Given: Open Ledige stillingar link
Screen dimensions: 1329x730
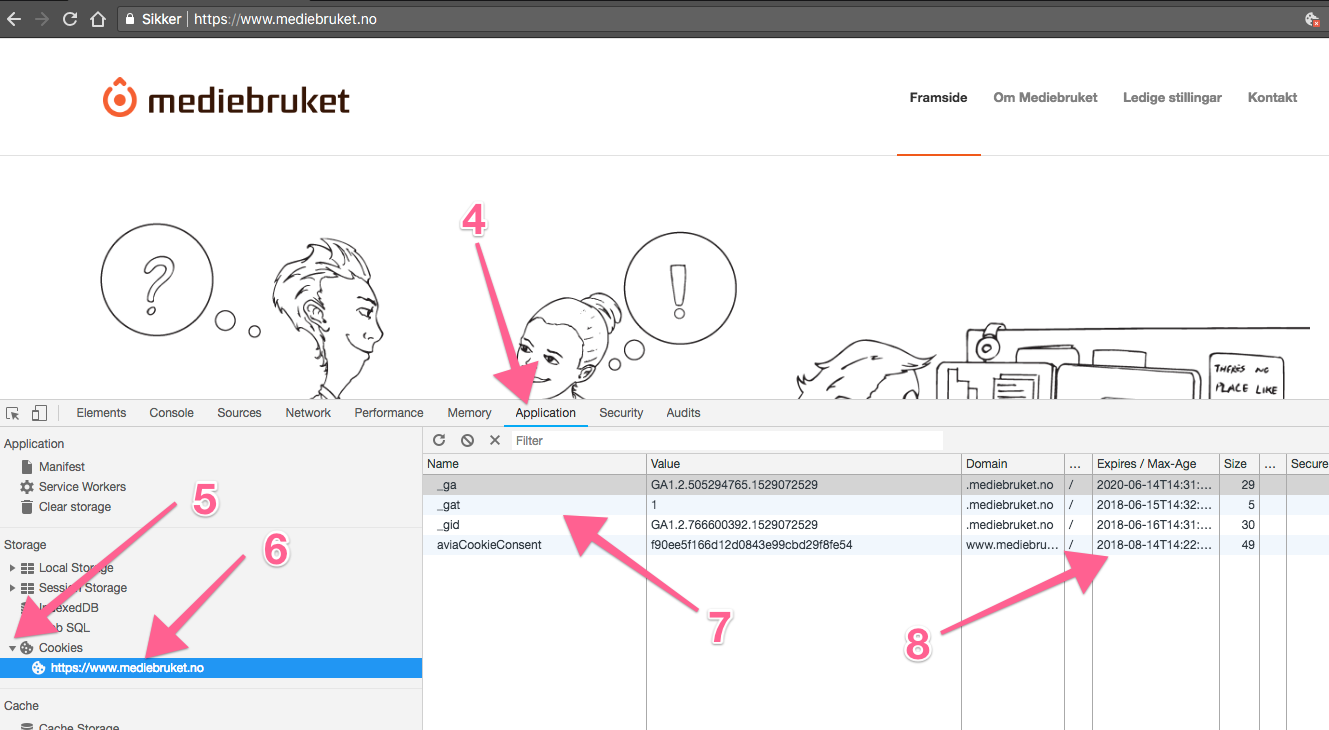Looking at the screenshot, I should [x=1172, y=98].
